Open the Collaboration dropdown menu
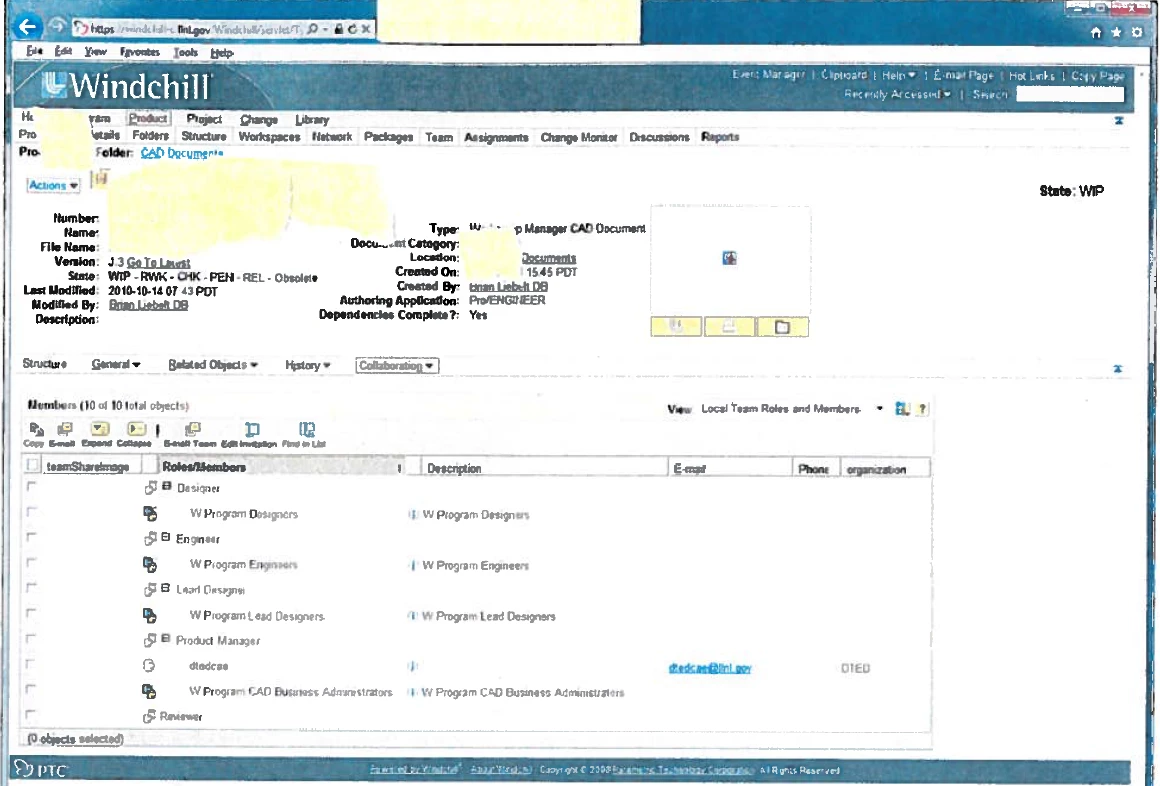This screenshot has width=1160, height=786. coord(397,366)
